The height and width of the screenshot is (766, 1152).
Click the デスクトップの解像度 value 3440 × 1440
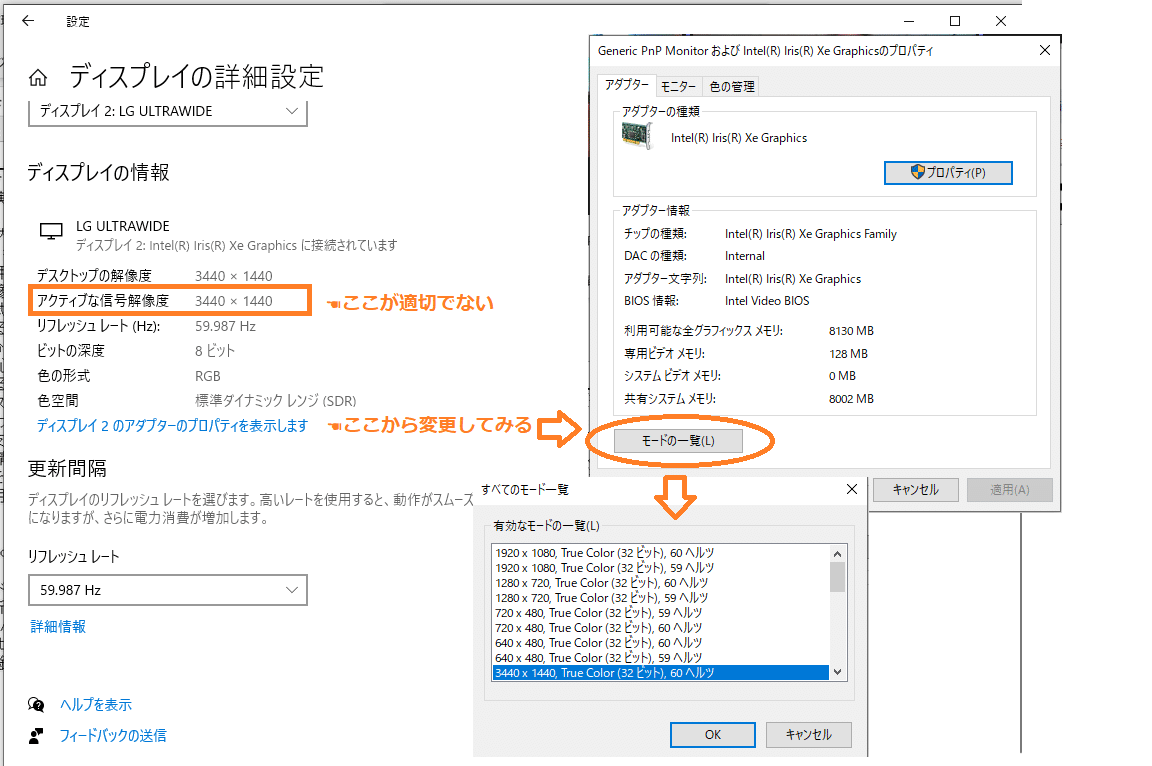(234, 276)
